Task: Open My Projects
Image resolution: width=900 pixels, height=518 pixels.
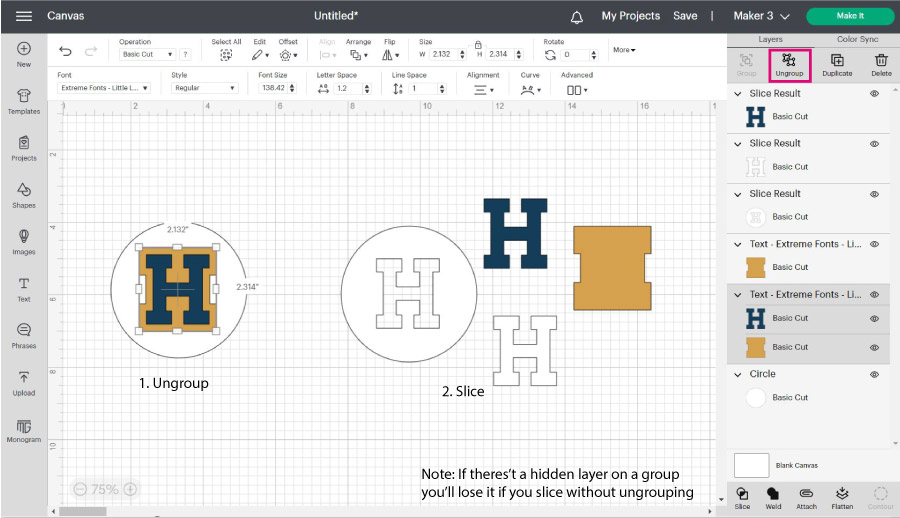Action: (x=630, y=16)
